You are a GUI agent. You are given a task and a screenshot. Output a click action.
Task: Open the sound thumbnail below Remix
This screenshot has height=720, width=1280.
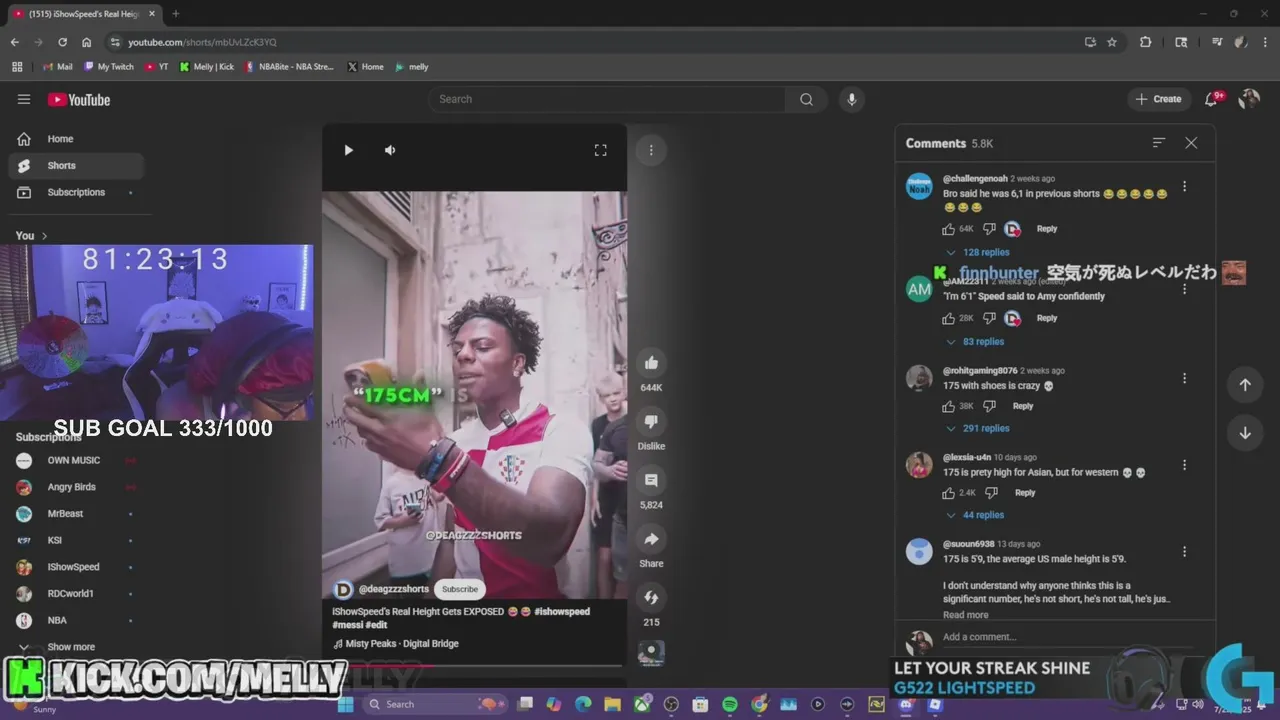651,652
